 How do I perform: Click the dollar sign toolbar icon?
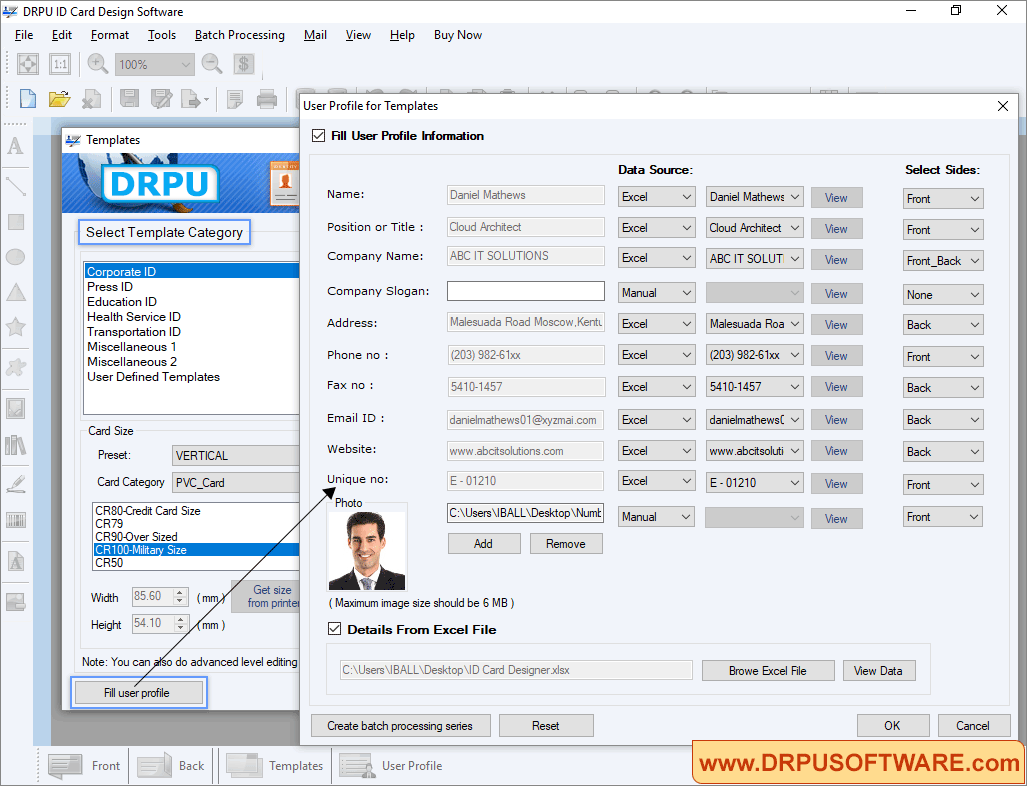click(244, 64)
